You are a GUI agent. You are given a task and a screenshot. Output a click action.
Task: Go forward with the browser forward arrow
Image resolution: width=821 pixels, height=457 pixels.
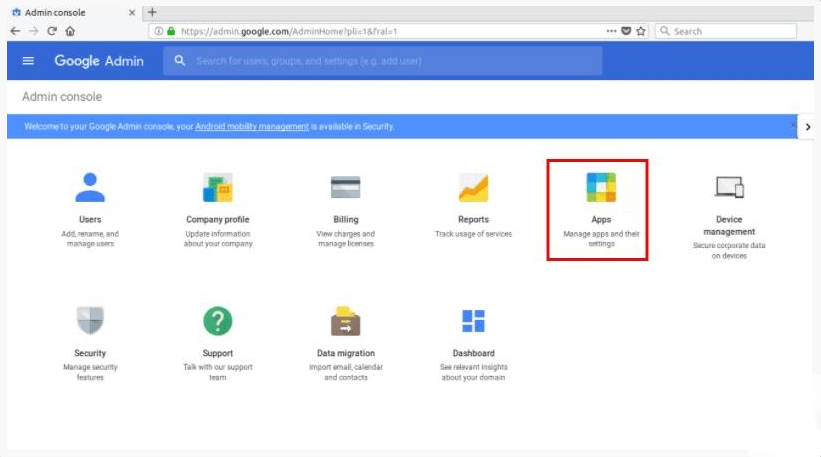(34, 31)
